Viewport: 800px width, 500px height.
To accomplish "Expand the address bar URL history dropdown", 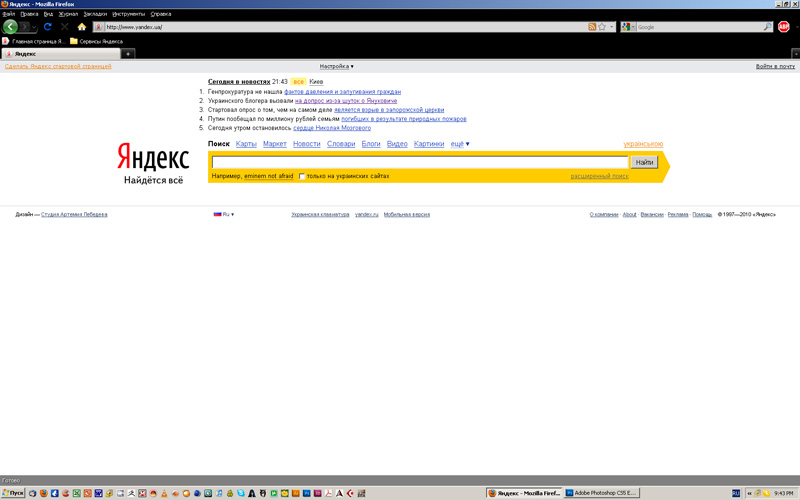I will [x=612, y=27].
